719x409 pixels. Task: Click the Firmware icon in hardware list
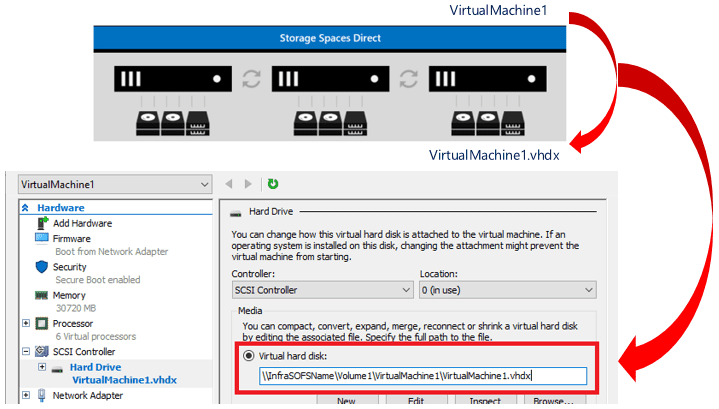click(42, 239)
